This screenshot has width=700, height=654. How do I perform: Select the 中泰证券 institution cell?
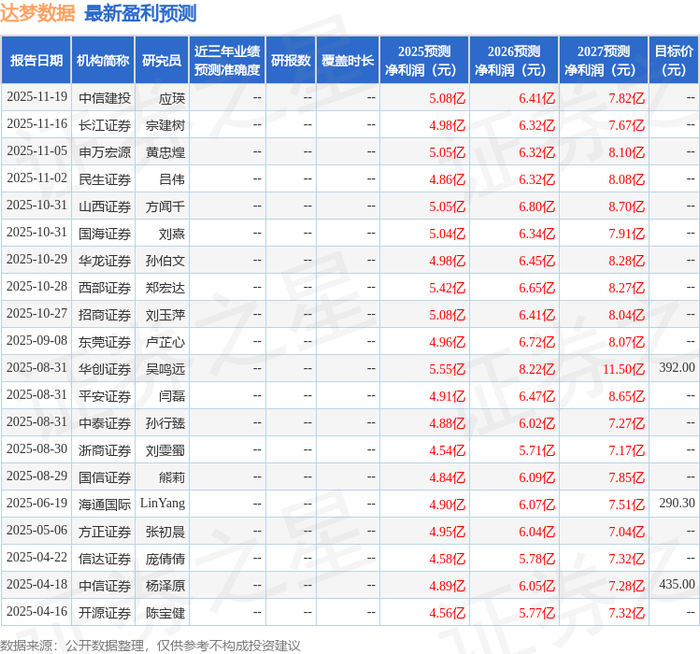[x=104, y=423]
